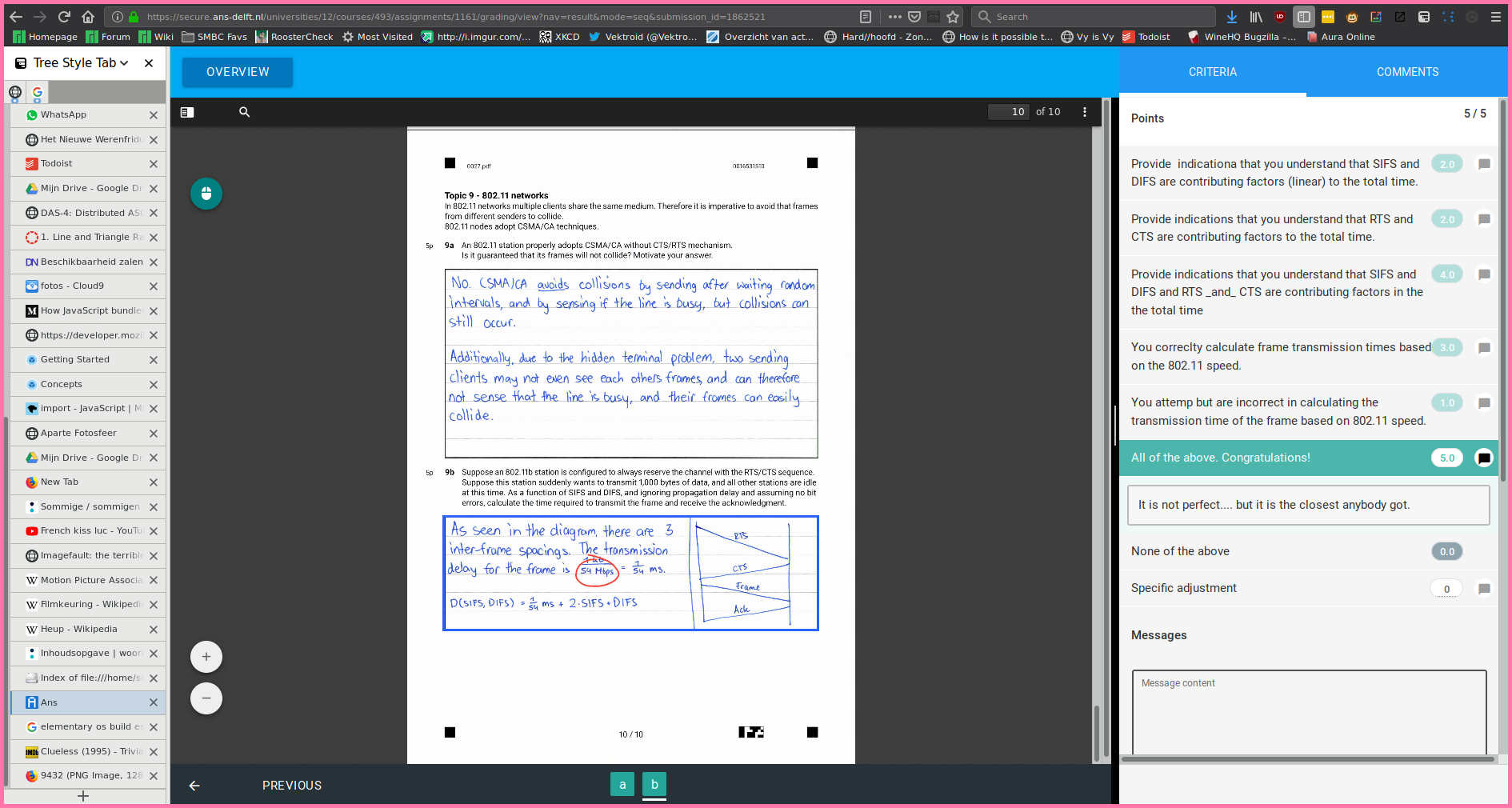Image resolution: width=1512 pixels, height=808 pixels.
Task: Click the PDF search magnifier icon
Action: click(x=245, y=112)
